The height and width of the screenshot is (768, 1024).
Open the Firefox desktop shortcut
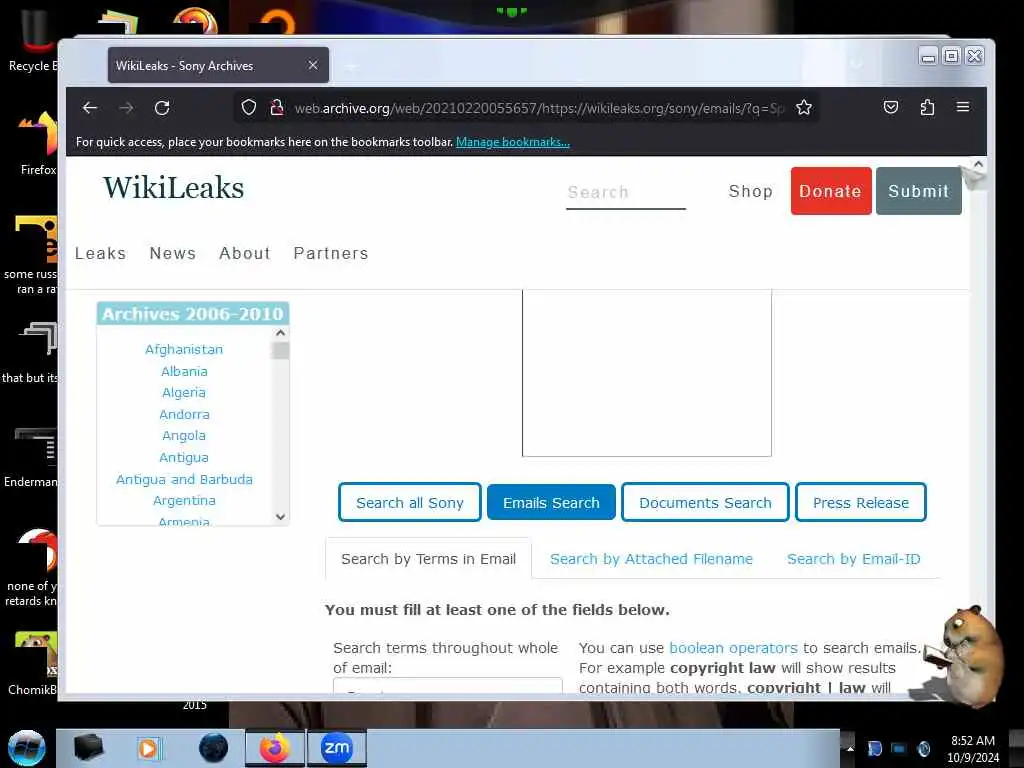coord(38,144)
